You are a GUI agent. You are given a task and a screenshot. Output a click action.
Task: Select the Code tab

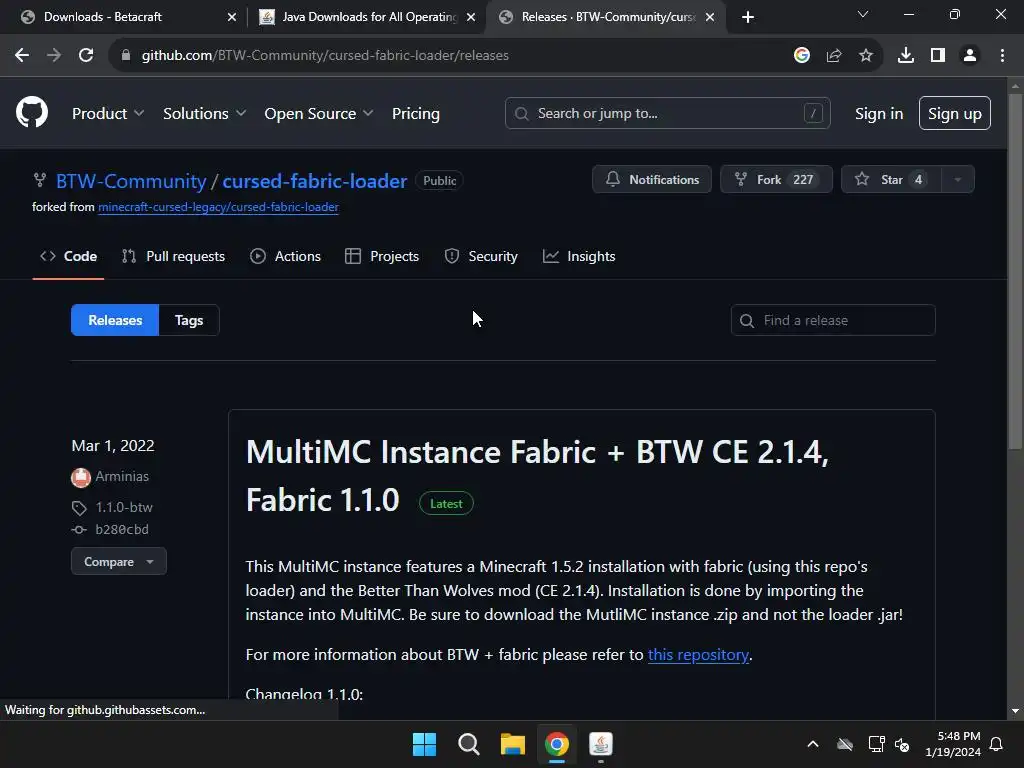(68, 256)
